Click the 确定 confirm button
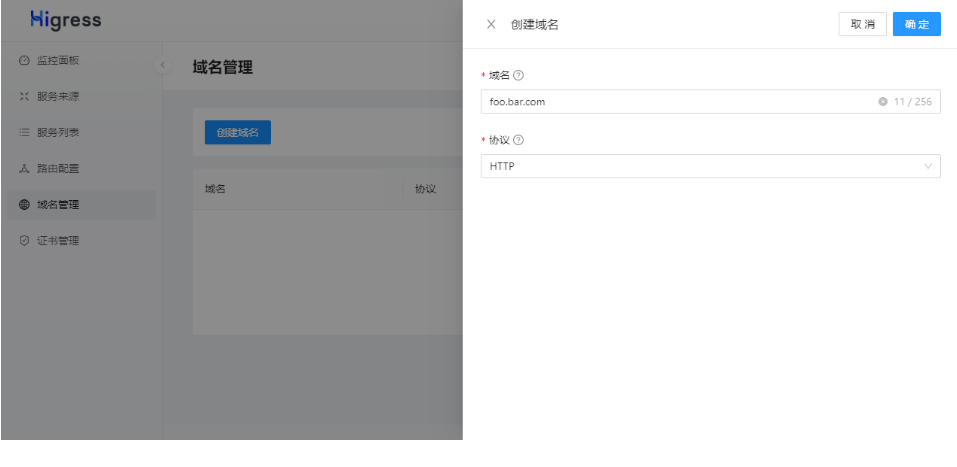Viewport: 957px width, 467px height. pos(916,25)
